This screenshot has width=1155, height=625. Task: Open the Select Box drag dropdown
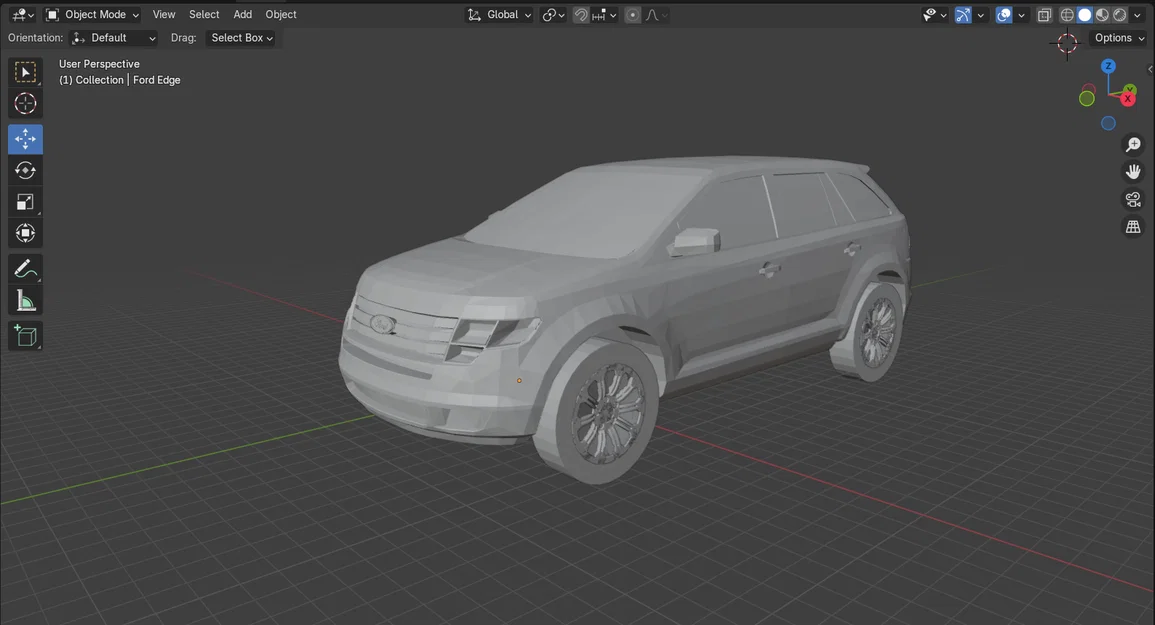tap(240, 37)
